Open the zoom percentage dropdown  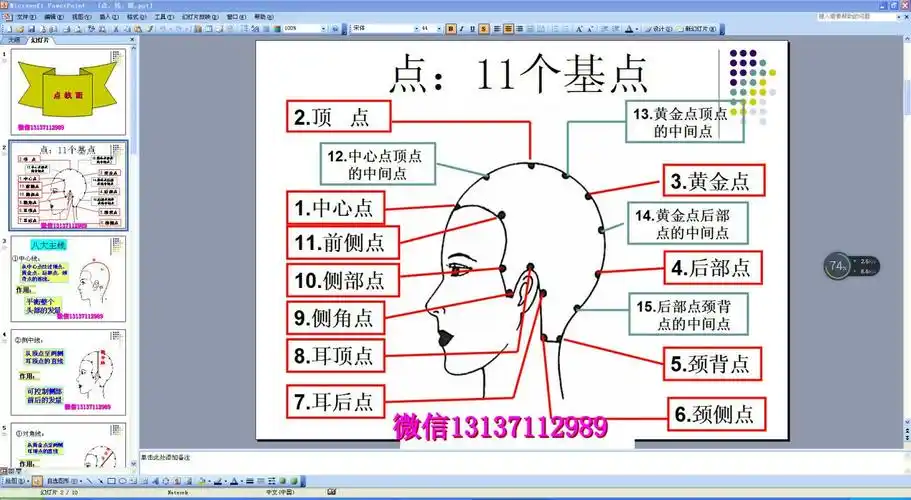(x=323, y=28)
